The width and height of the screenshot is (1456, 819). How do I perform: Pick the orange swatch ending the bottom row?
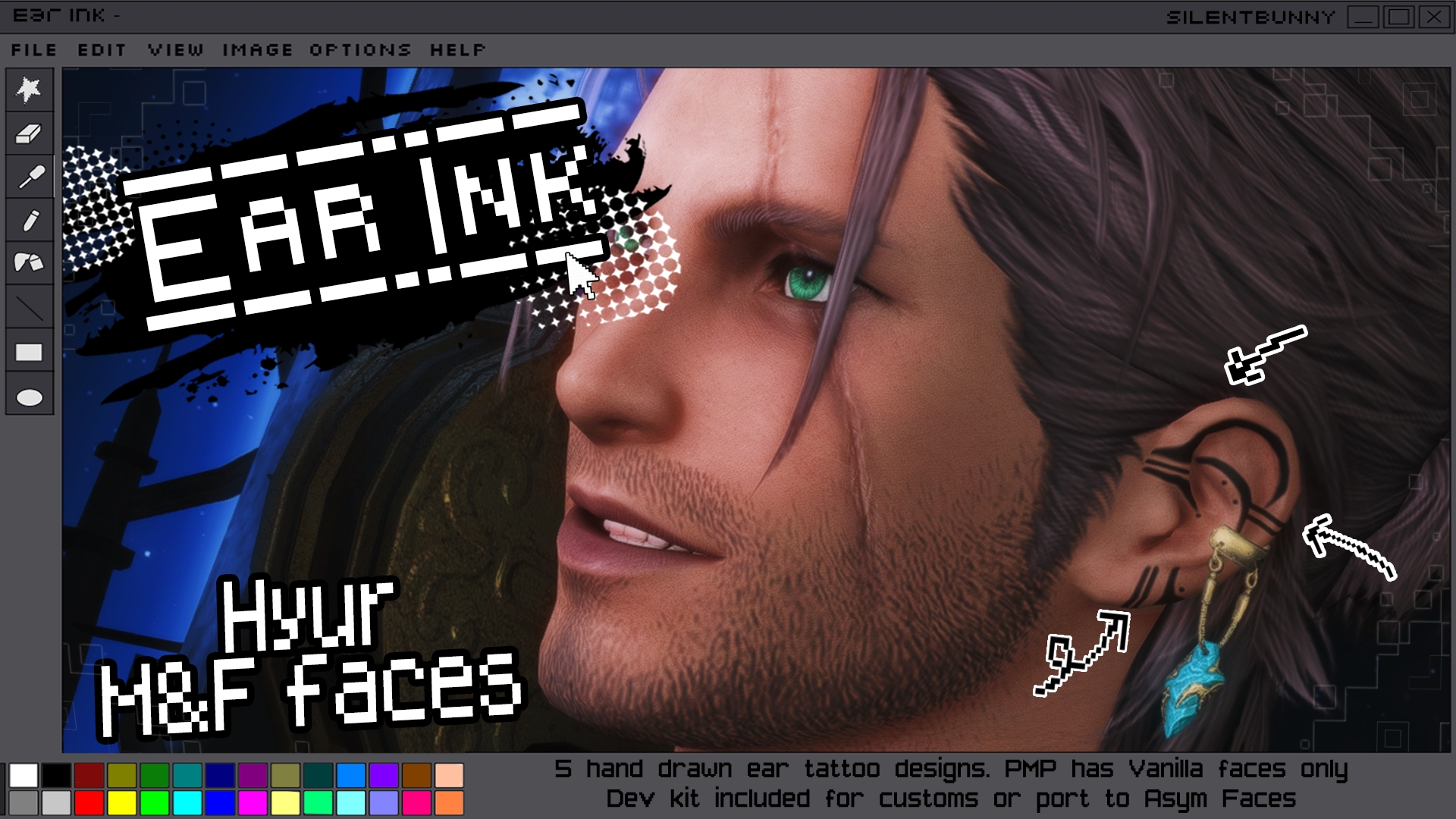[x=449, y=803]
